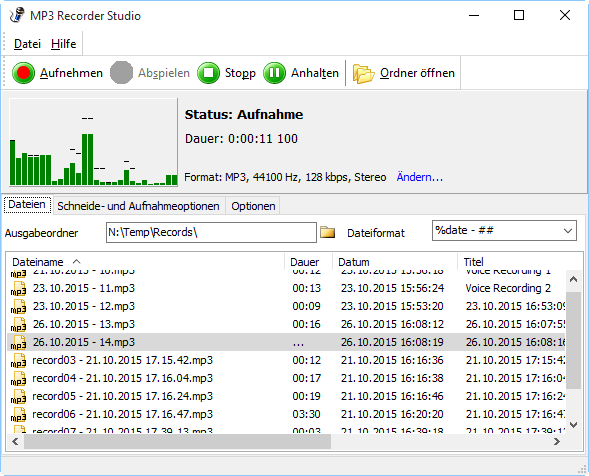Select record05 - 21.10.2015 17.16.24.mp3
Screen dimensions: 589x476
[x=122, y=396]
